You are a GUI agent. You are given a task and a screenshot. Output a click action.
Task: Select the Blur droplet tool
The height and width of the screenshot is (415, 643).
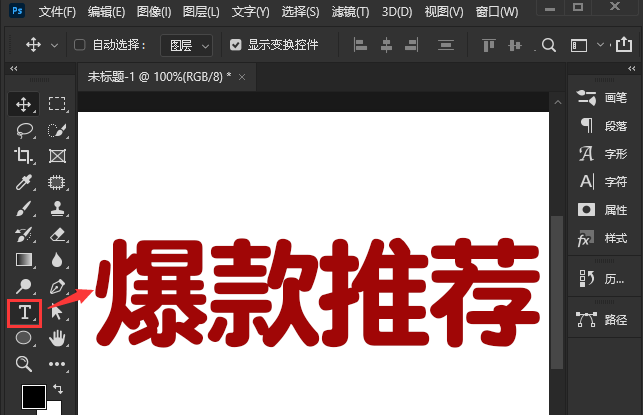coord(57,260)
